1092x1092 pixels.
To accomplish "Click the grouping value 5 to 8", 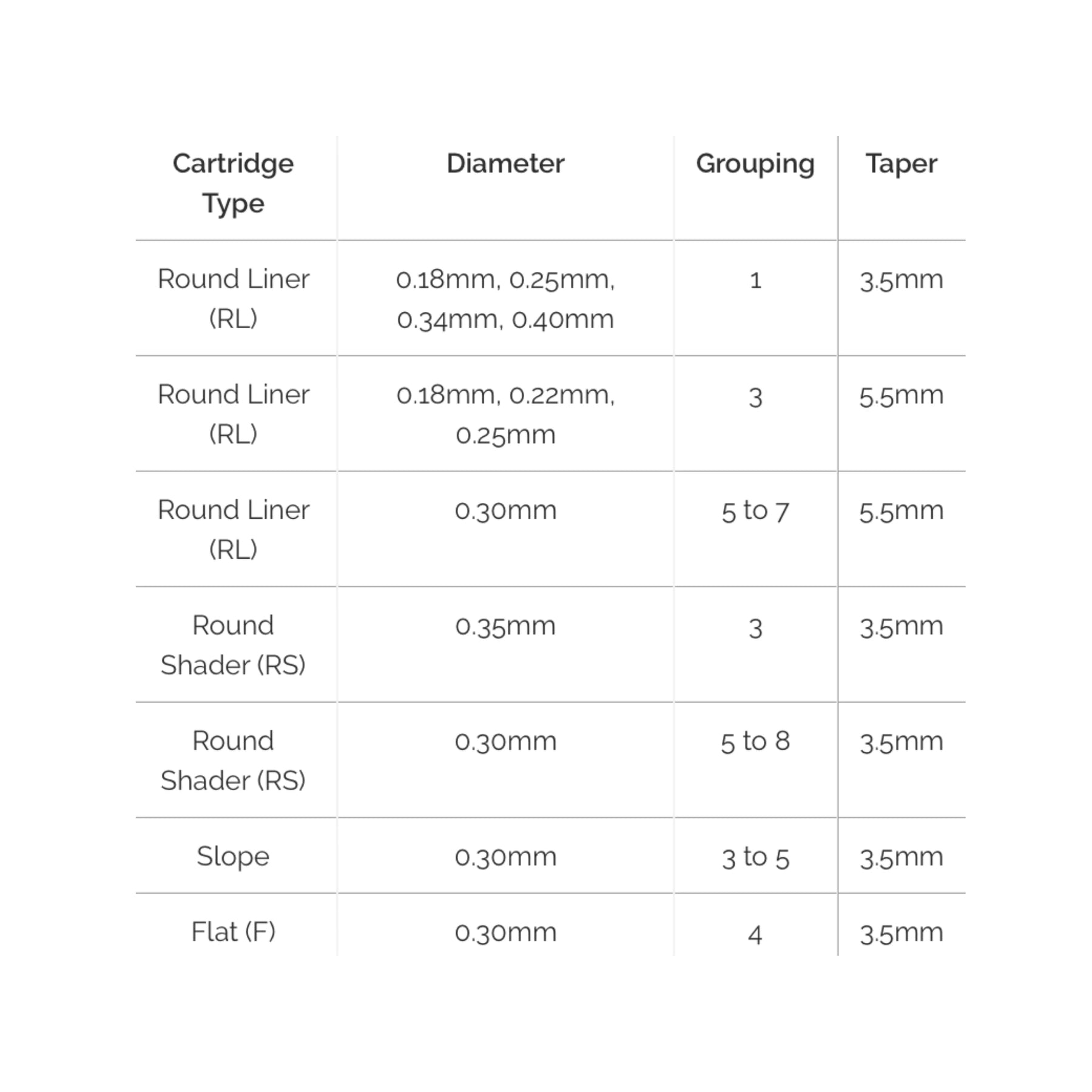I will tap(755, 741).
